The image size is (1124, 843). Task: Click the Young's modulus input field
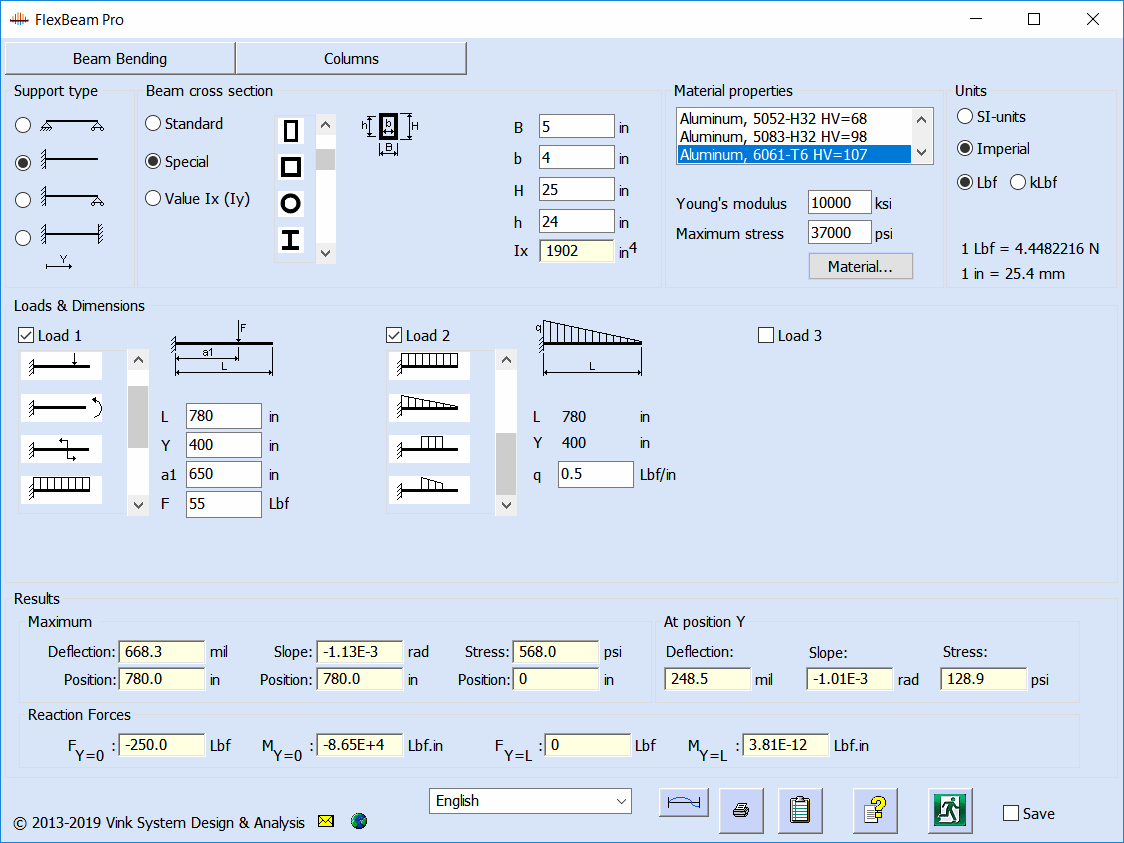[839, 203]
